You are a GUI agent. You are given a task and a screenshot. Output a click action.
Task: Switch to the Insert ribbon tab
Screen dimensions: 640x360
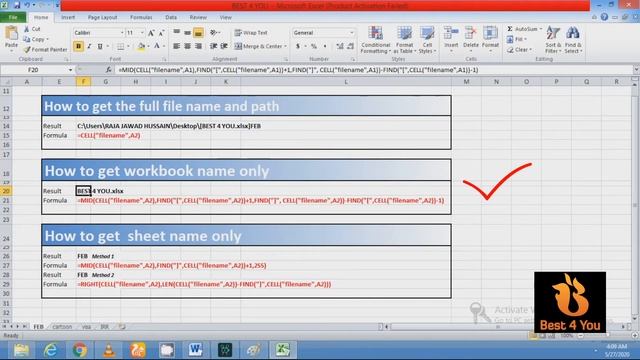tap(68, 17)
